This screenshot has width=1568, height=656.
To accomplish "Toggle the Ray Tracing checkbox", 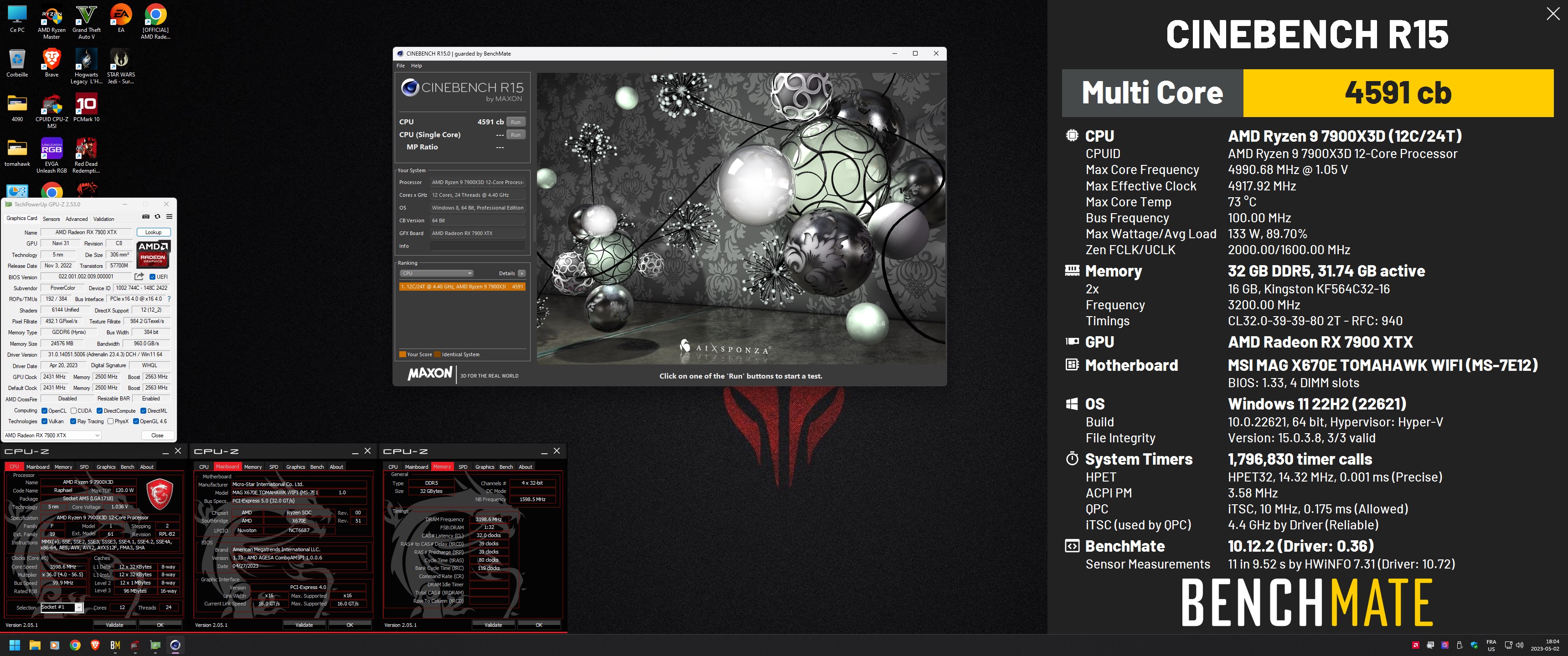I will click(x=73, y=421).
